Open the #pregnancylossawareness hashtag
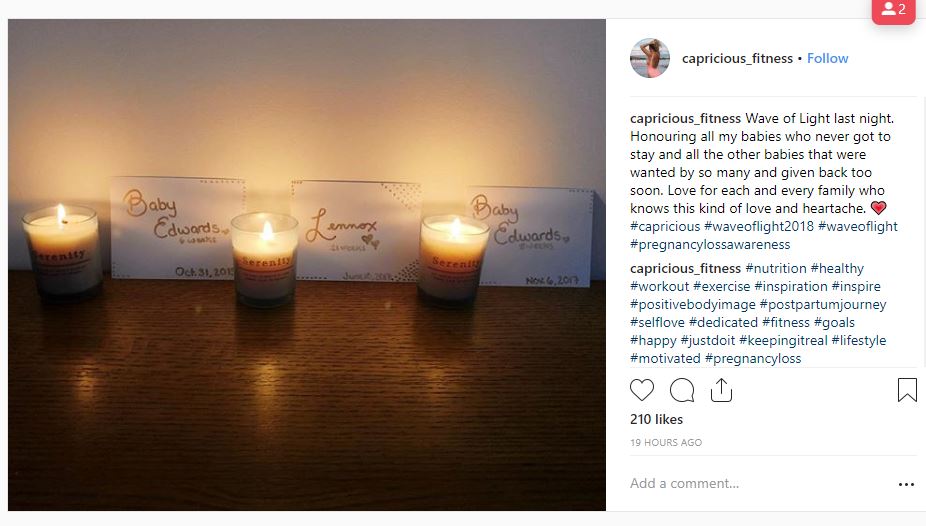926x526 pixels. [x=710, y=244]
